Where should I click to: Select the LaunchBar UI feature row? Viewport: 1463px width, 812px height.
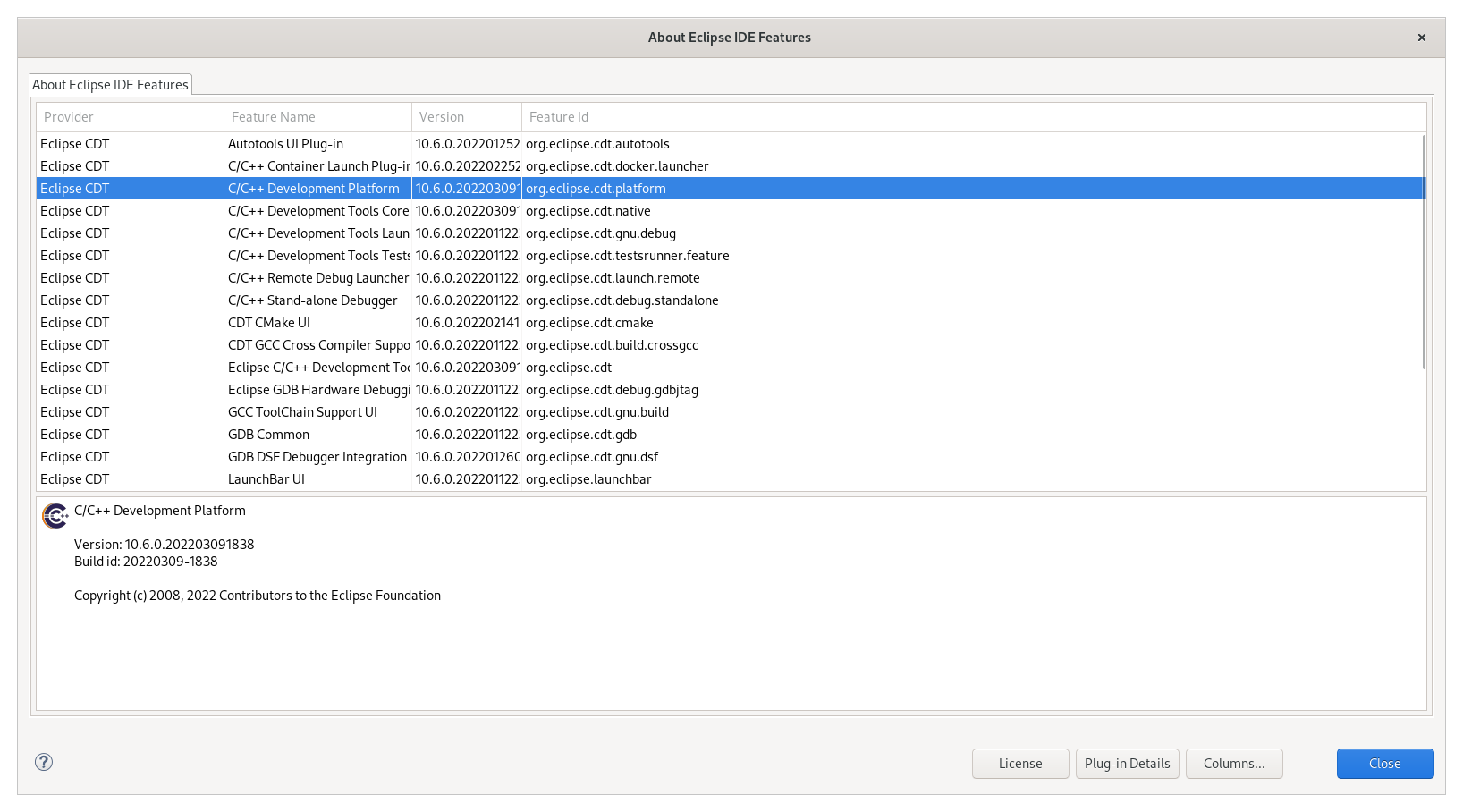[266, 479]
